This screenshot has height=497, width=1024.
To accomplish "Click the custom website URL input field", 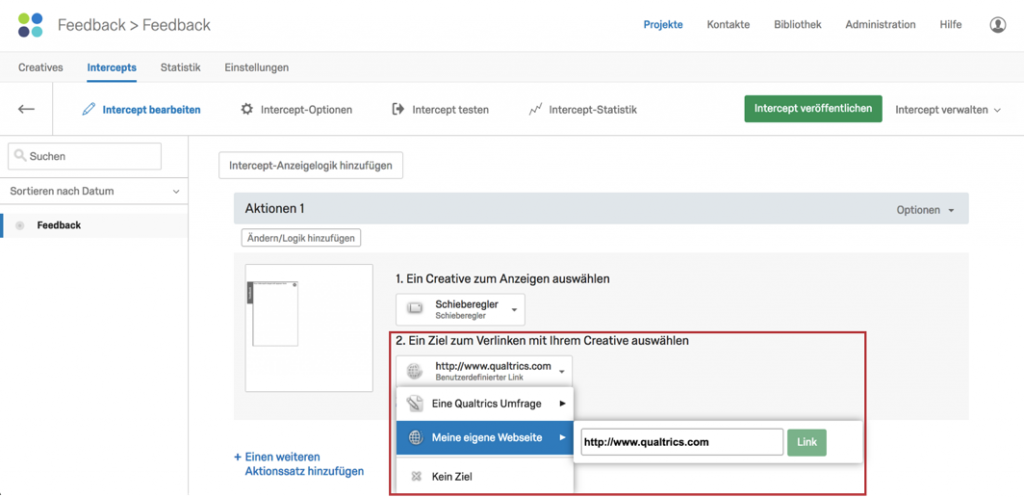I will [681, 442].
